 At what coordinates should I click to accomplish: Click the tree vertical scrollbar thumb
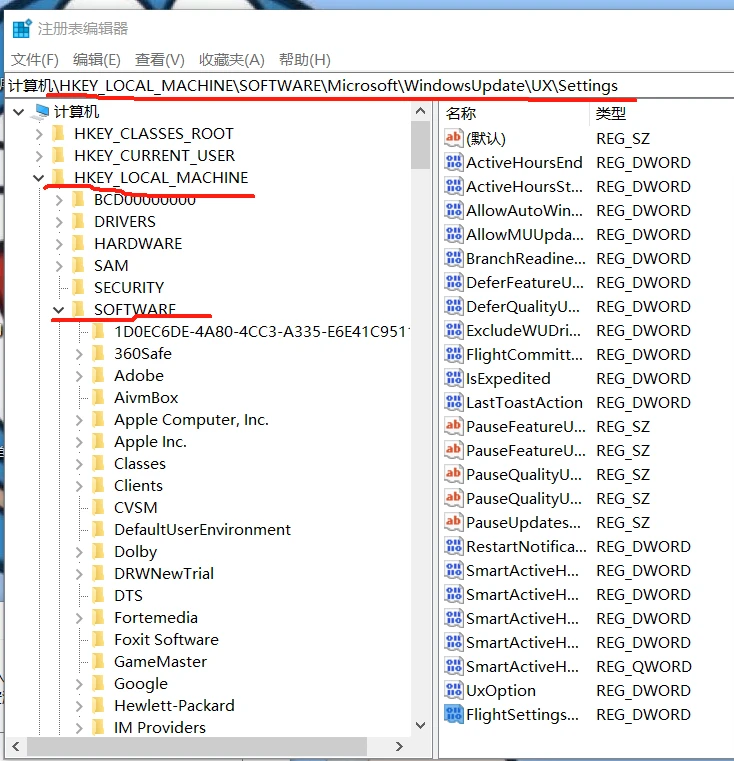[420, 145]
